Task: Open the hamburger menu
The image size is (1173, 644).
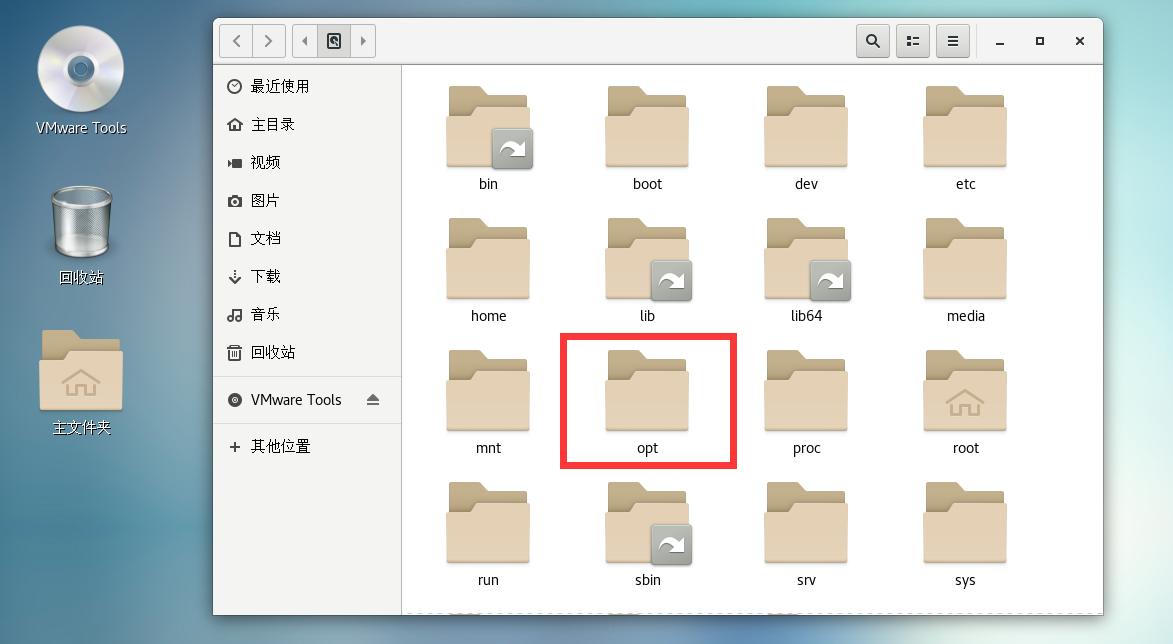Action: tap(952, 41)
